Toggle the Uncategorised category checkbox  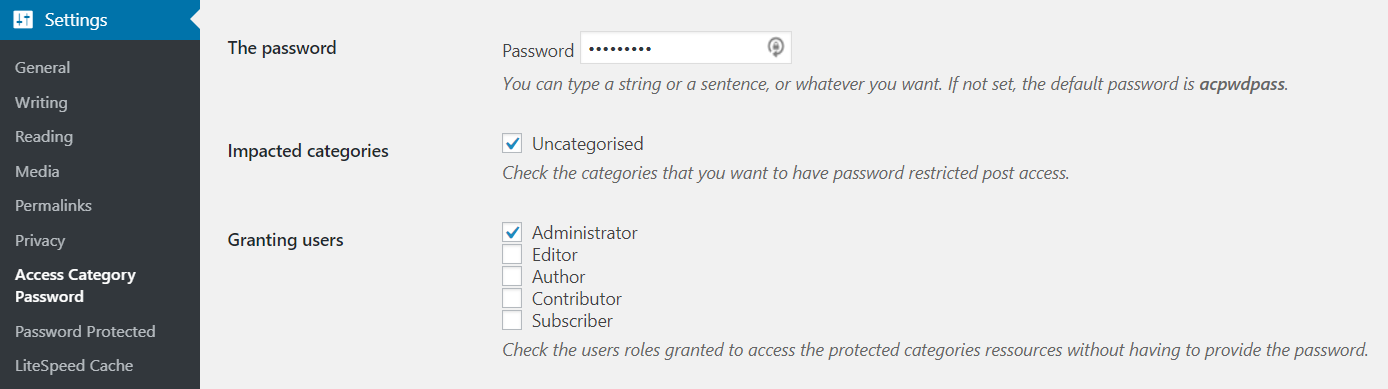pyautogui.click(x=512, y=143)
